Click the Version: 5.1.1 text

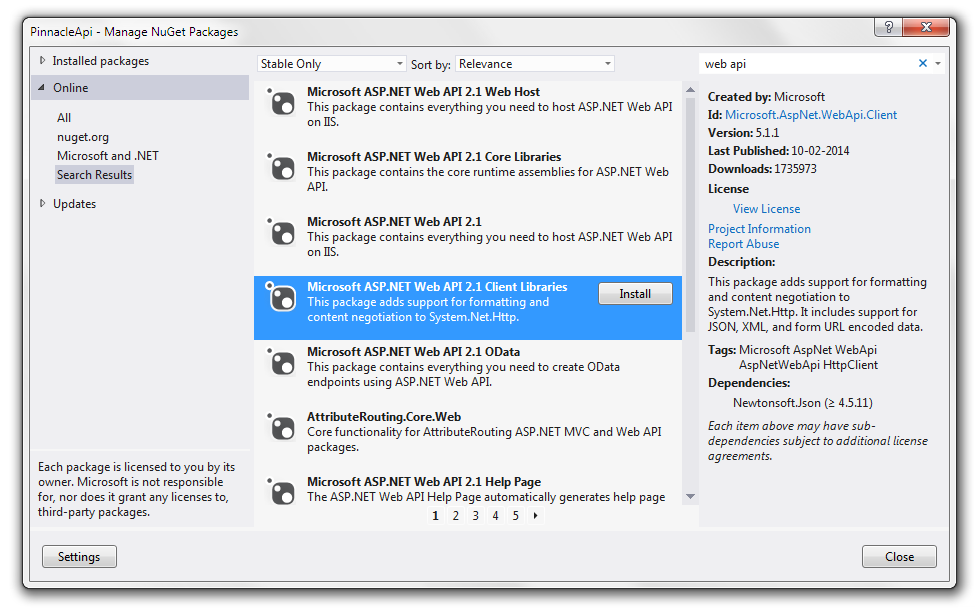743,133
